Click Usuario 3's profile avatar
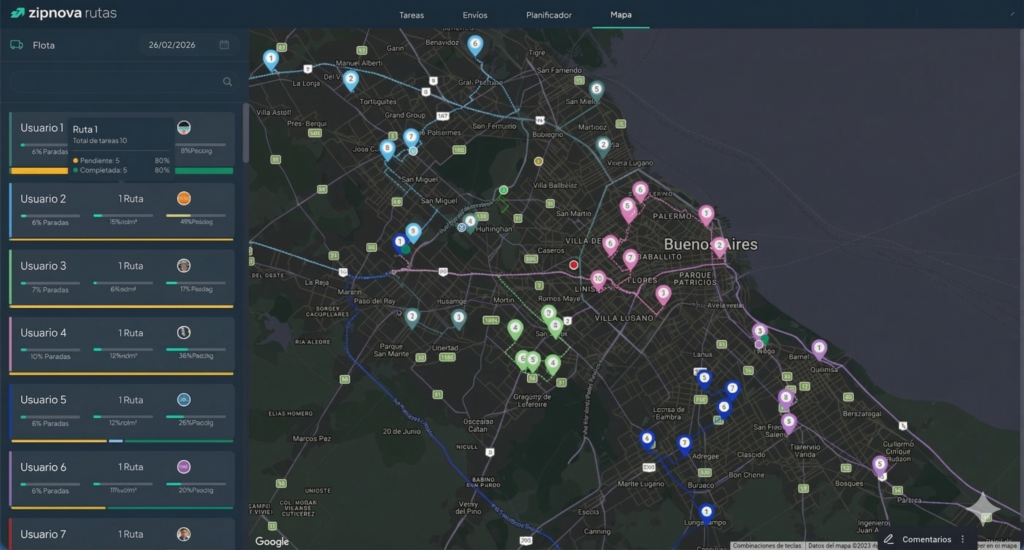Image resolution: width=1024 pixels, height=550 pixels. pos(184,265)
